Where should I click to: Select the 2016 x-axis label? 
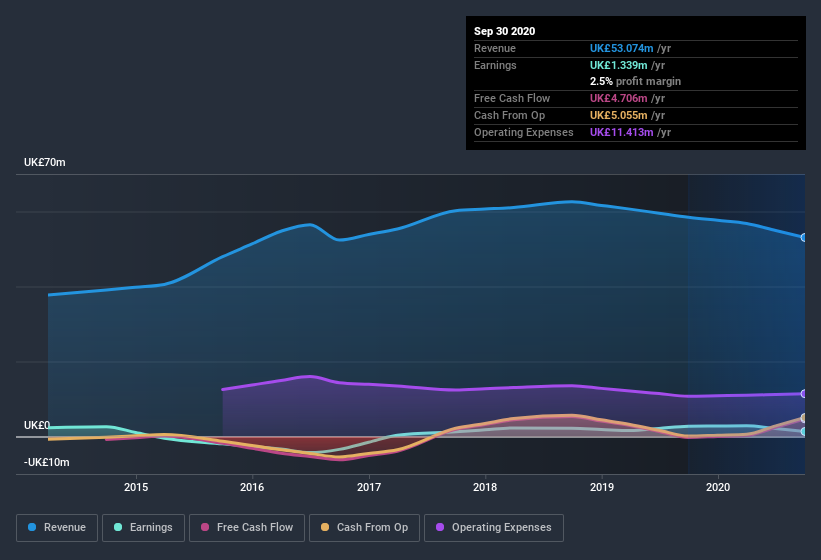[x=252, y=487]
